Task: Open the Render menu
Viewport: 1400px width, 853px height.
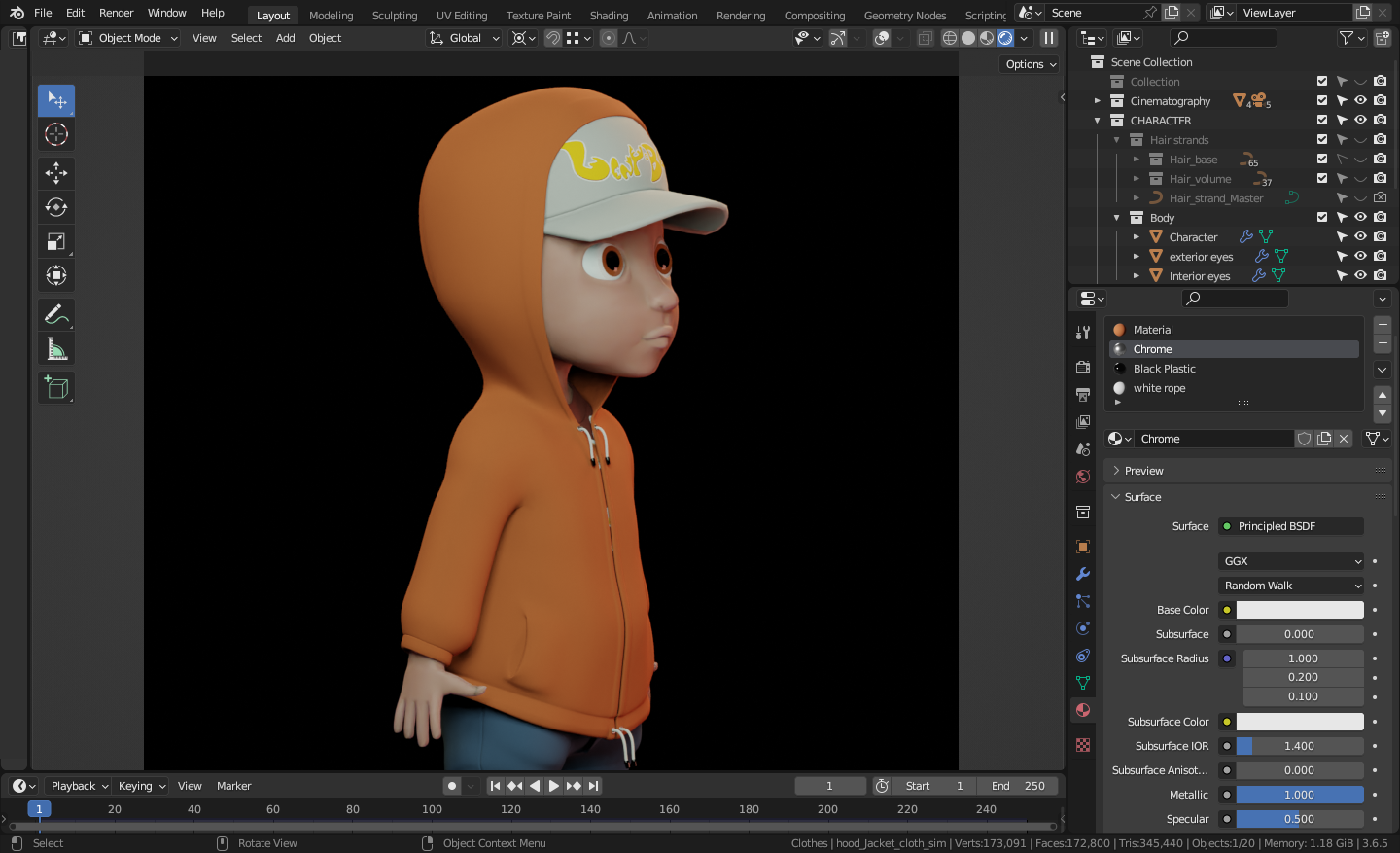Action: click(x=117, y=13)
